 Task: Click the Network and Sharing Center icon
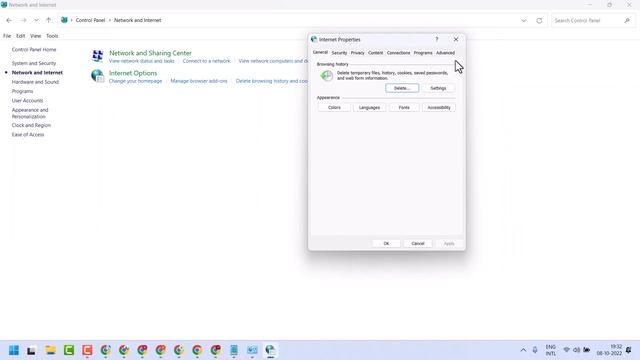coord(98,56)
